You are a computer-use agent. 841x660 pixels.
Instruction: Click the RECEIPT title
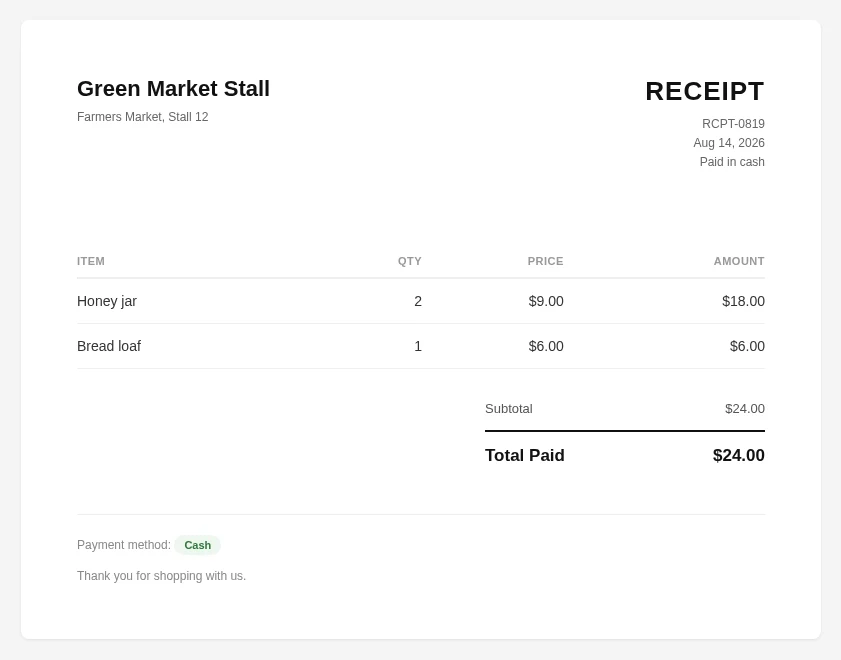pyautogui.click(x=705, y=91)
